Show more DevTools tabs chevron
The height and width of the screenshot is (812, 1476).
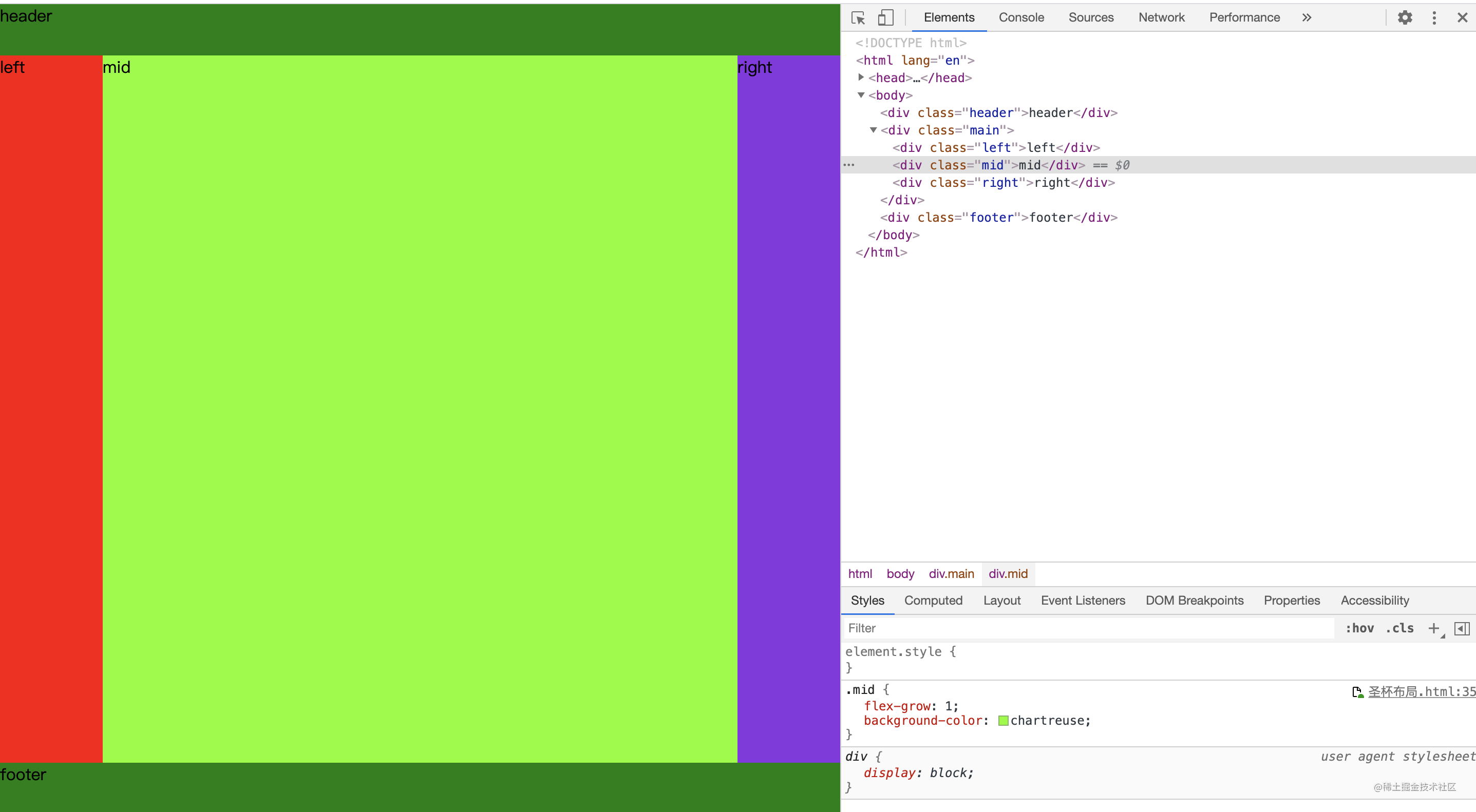click(1307, 18)
